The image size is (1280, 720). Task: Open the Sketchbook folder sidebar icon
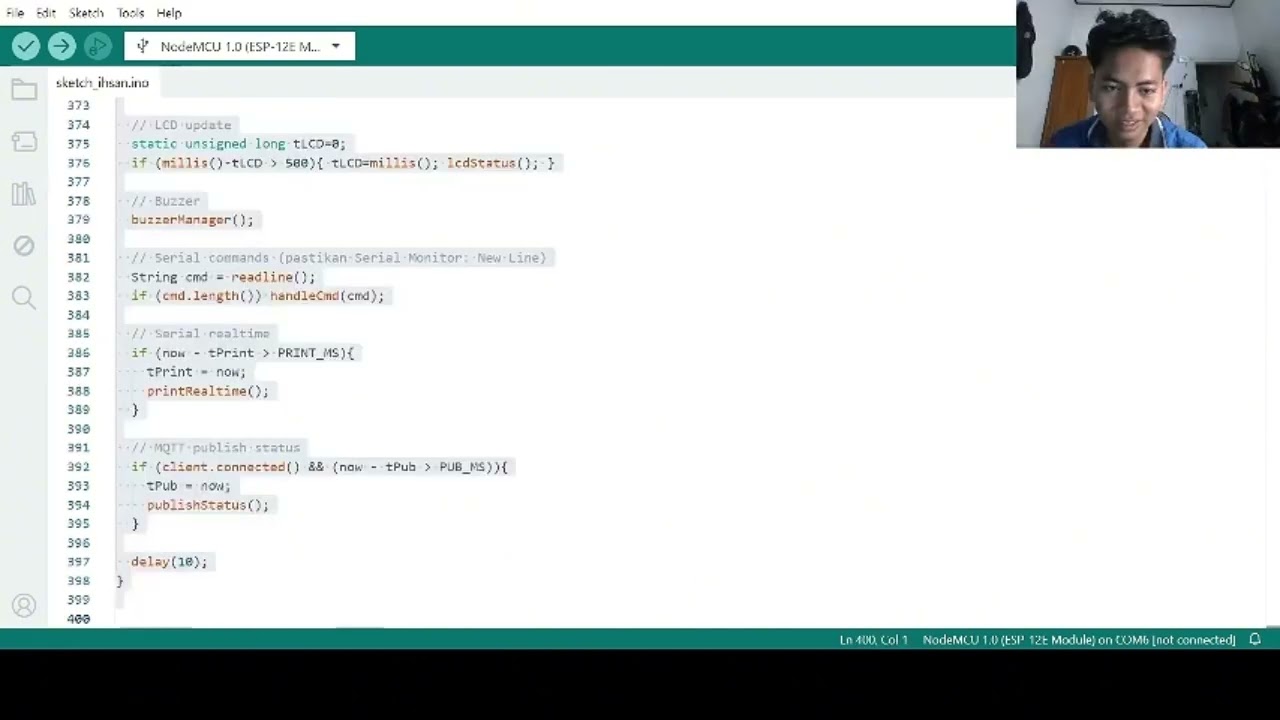point(24,90)
